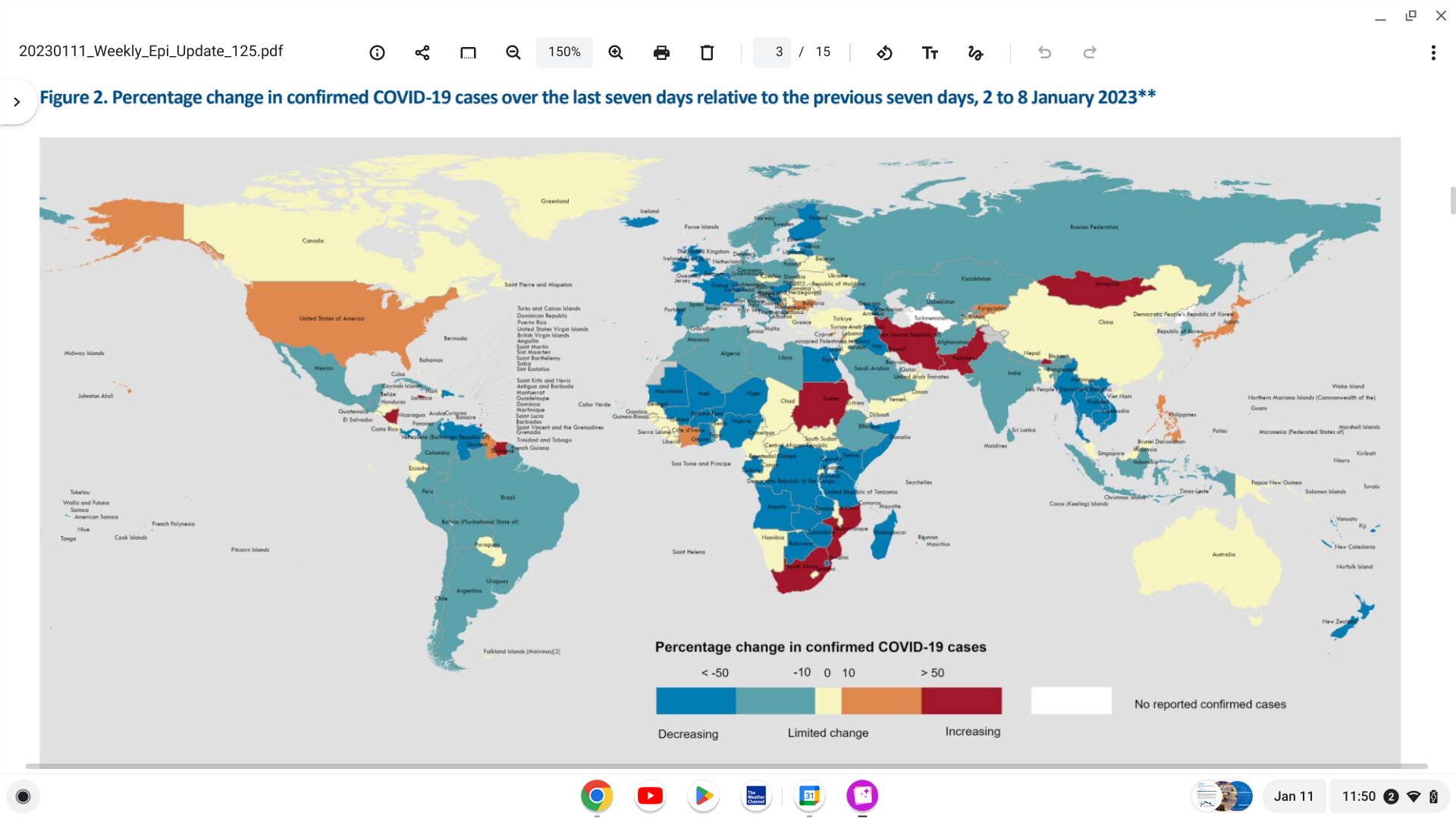Open the three-dot more options menu
Viewport: 1456px width, 819px height.
tap(1432, 52)
